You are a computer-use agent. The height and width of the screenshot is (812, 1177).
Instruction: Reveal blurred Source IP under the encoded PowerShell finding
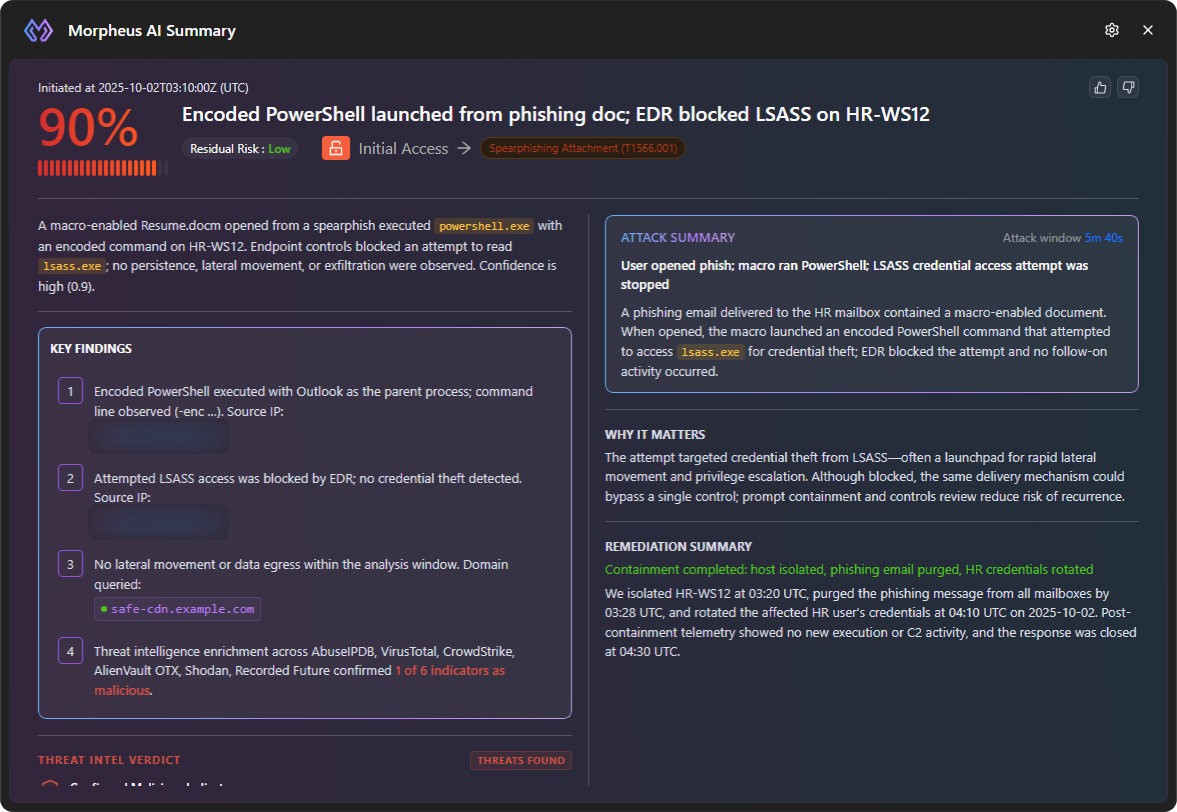click(x=158, y=437)
